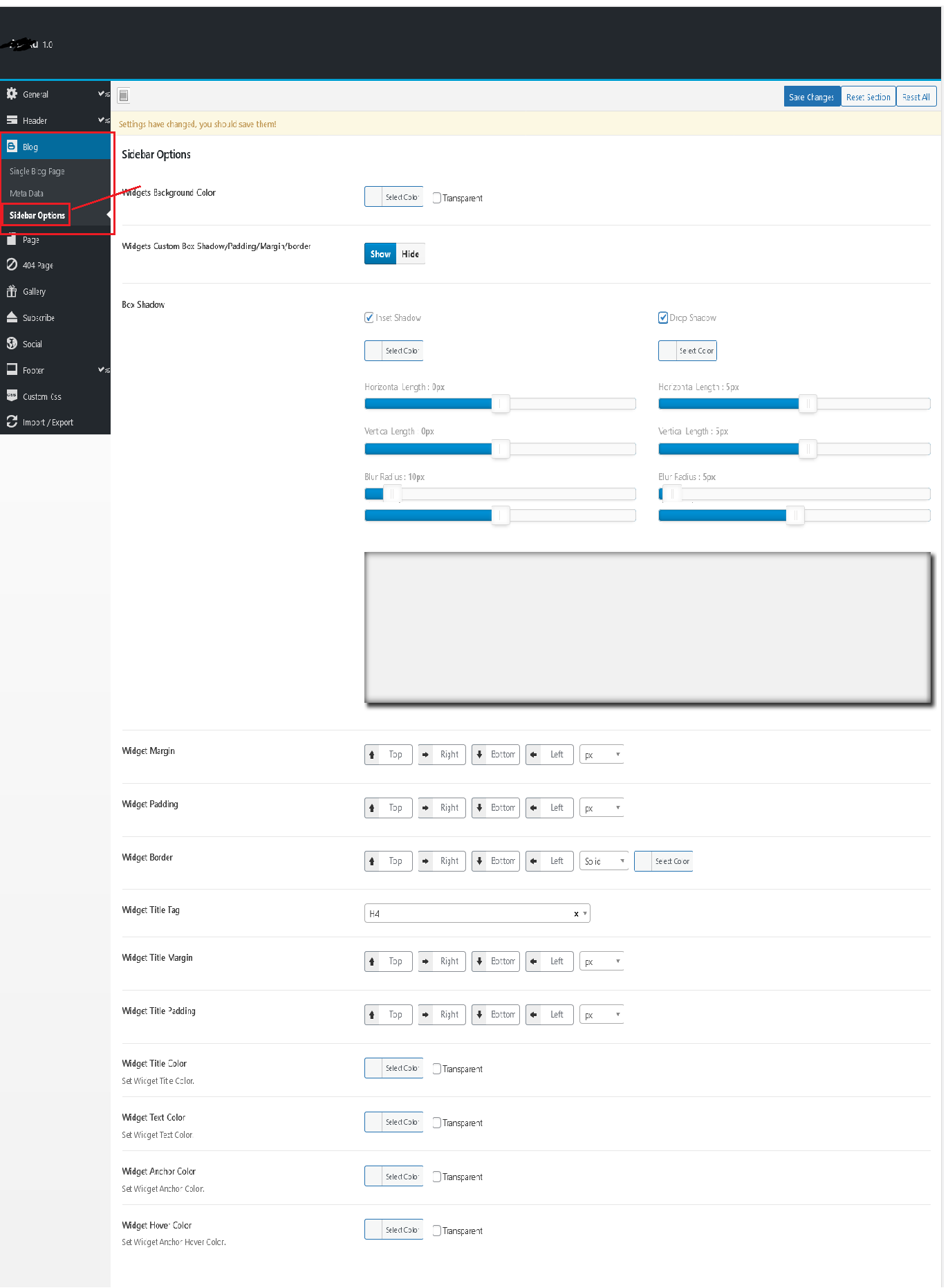The height and width of the screenshot is (1288, 948).
Task: Click Inset Shadow Horizontal Length slider handle
Action: click(501, 404)
